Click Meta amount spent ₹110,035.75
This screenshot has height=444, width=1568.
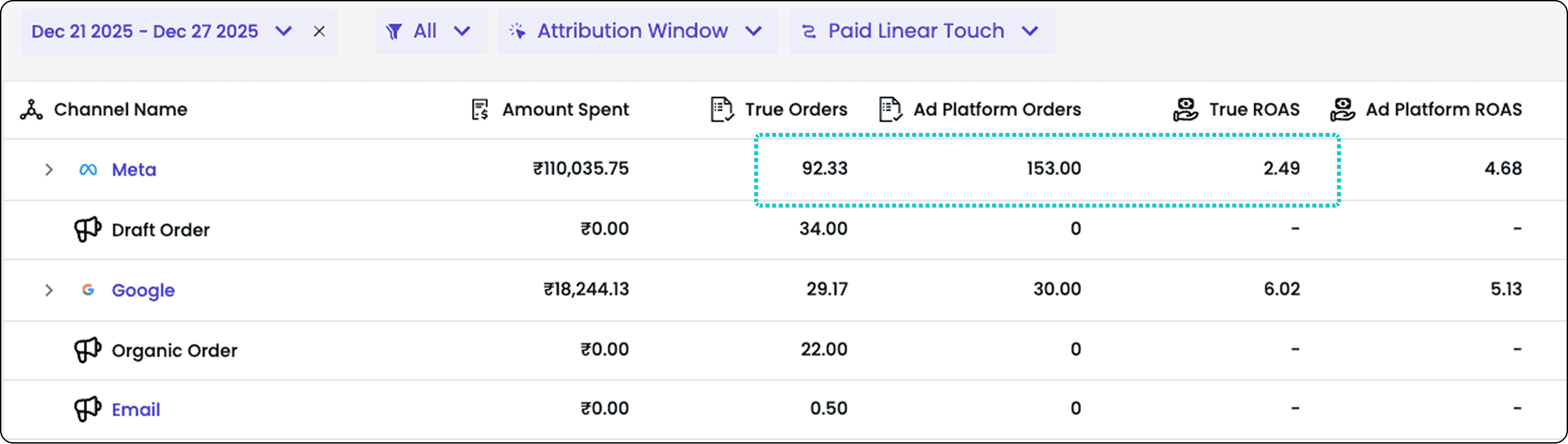[x=580, y=169]
